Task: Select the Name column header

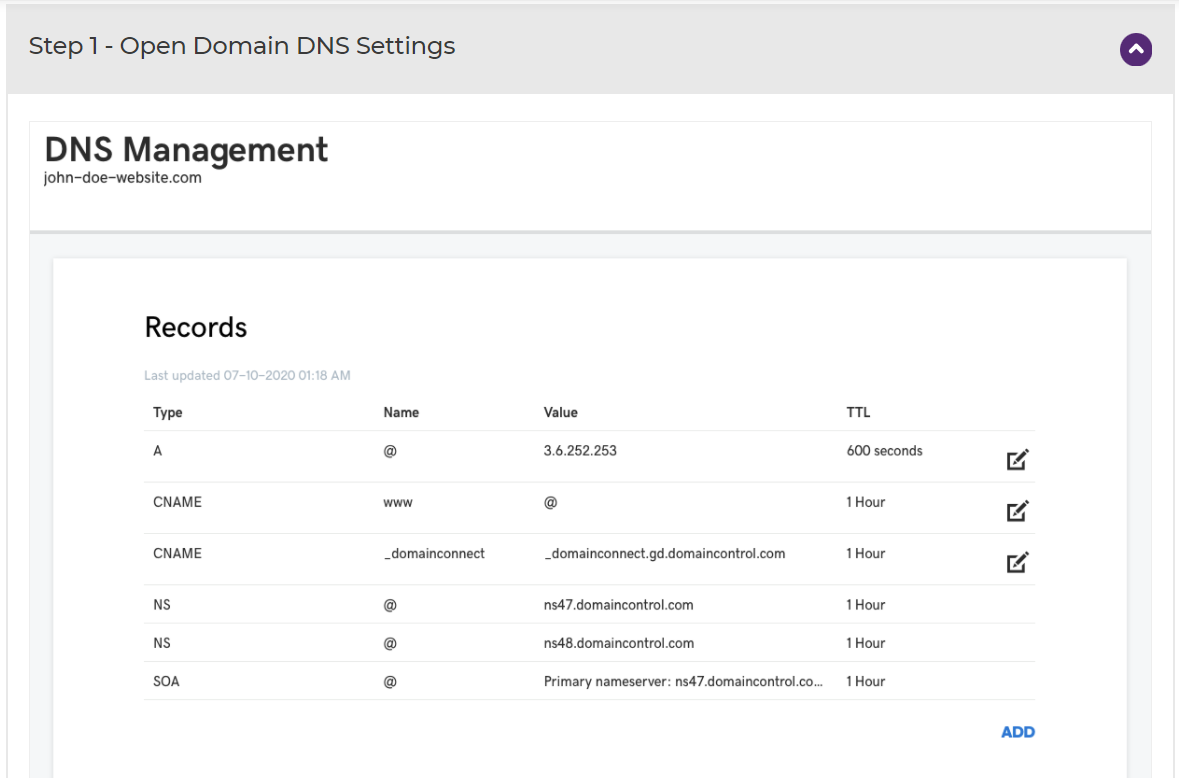Action: tap(401, 412)
